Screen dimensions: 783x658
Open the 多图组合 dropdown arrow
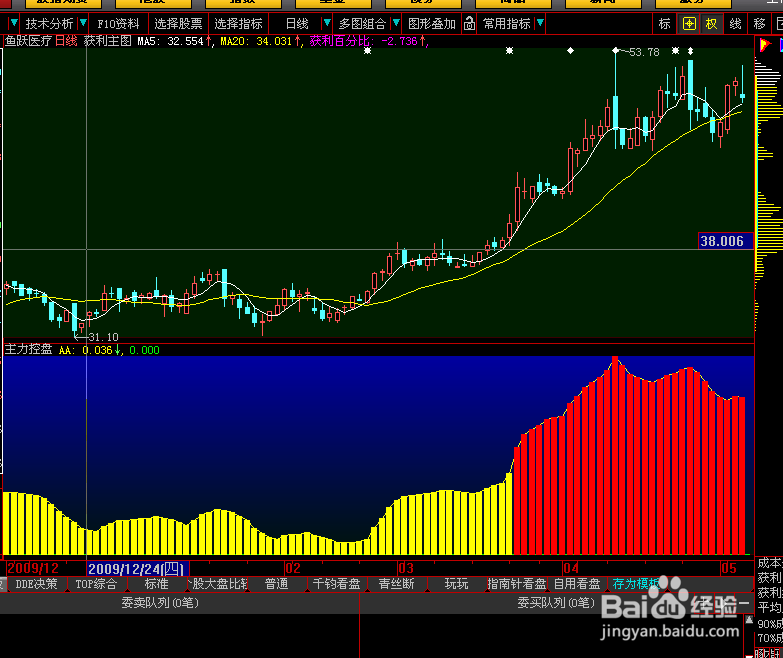tap(396, 23)
